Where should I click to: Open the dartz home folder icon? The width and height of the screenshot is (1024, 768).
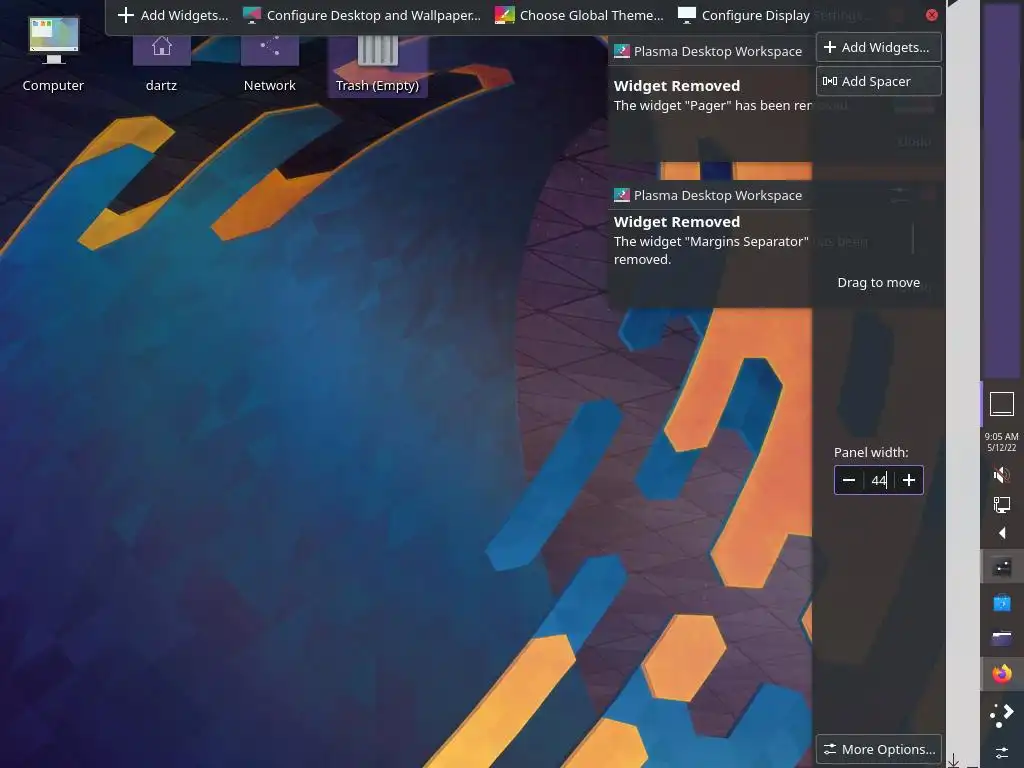(x=161, y=63)
